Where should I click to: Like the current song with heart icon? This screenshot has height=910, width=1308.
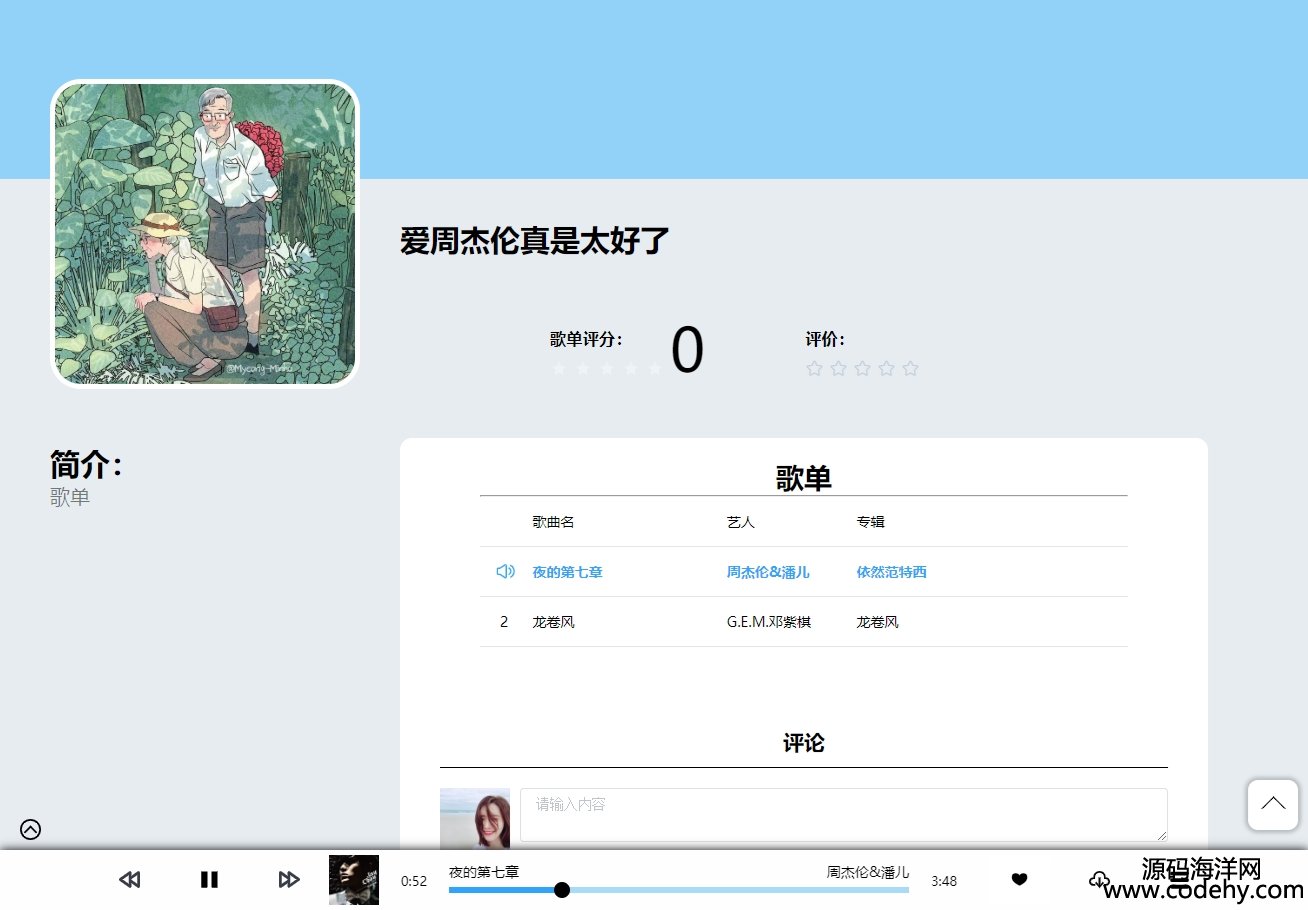[x=1019, y=880]
